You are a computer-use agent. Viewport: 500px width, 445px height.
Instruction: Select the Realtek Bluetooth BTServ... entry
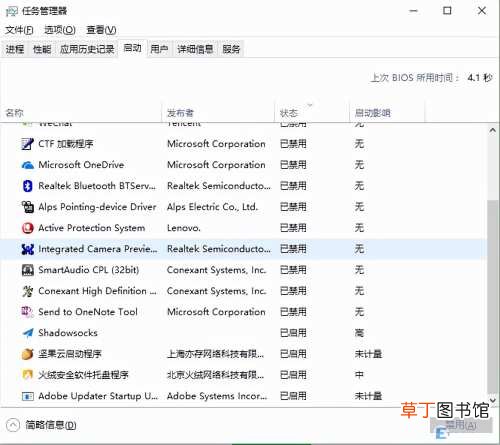pyautogui.click(x=97, y=186)
